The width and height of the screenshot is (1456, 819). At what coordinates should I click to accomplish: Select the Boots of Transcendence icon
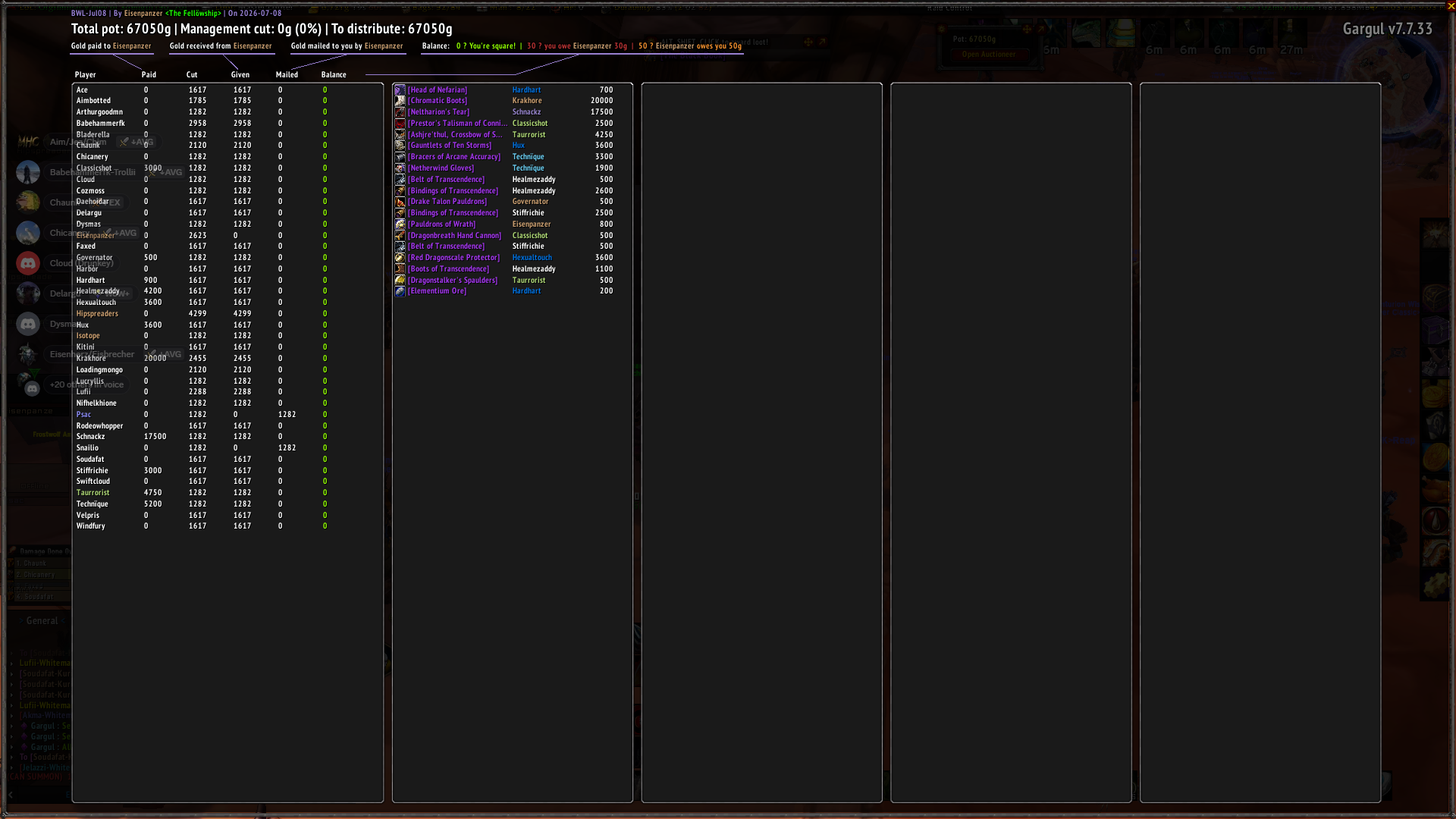coord(400,269)
